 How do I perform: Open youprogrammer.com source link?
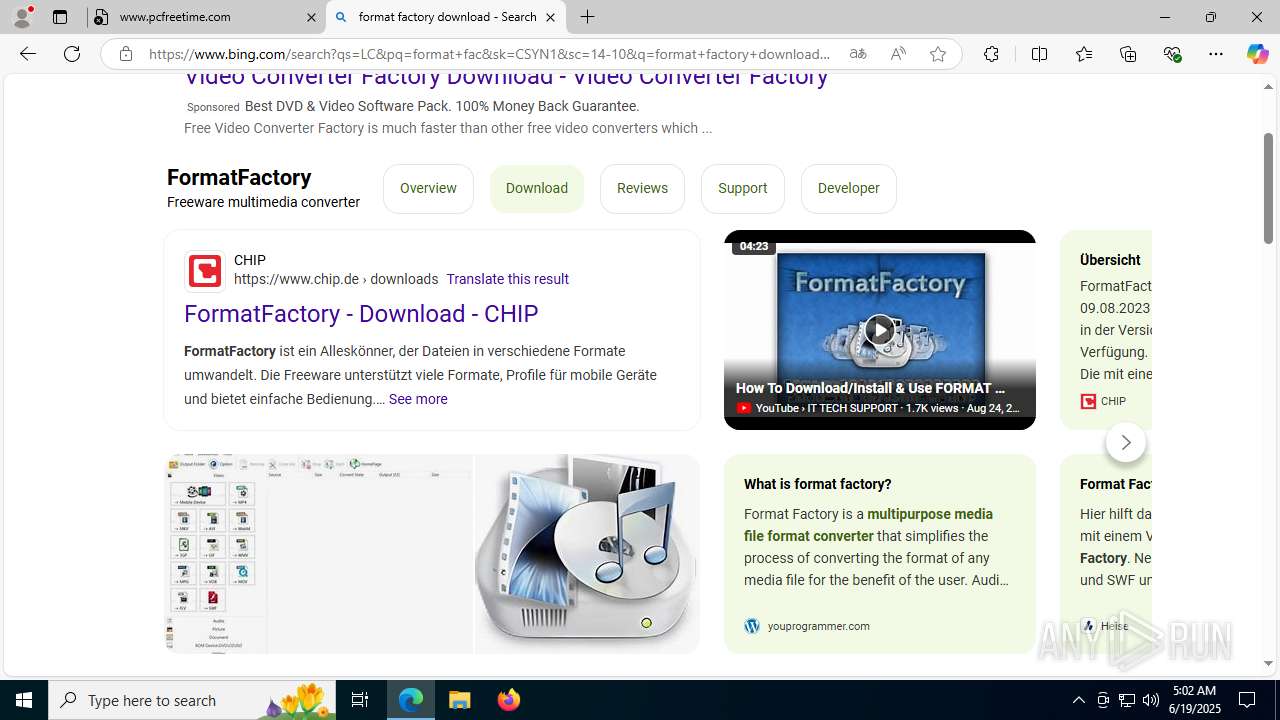click(807, 626)
